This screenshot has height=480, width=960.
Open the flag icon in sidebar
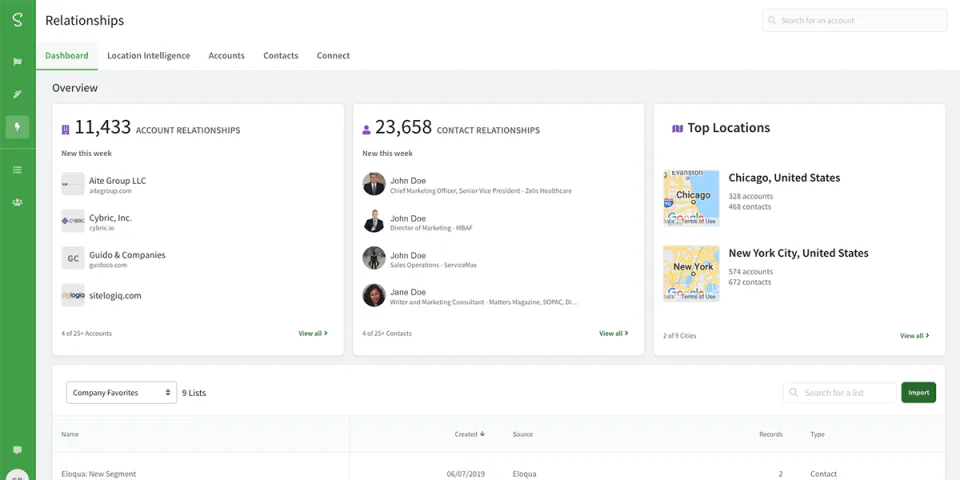click(x=17, y=62)
